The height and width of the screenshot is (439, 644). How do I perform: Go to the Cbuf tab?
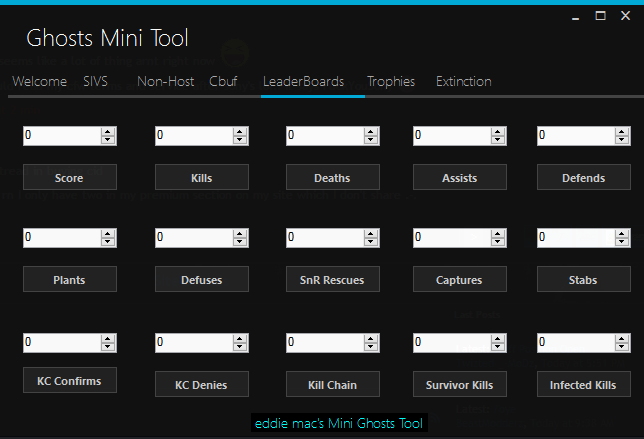point(223,81)
